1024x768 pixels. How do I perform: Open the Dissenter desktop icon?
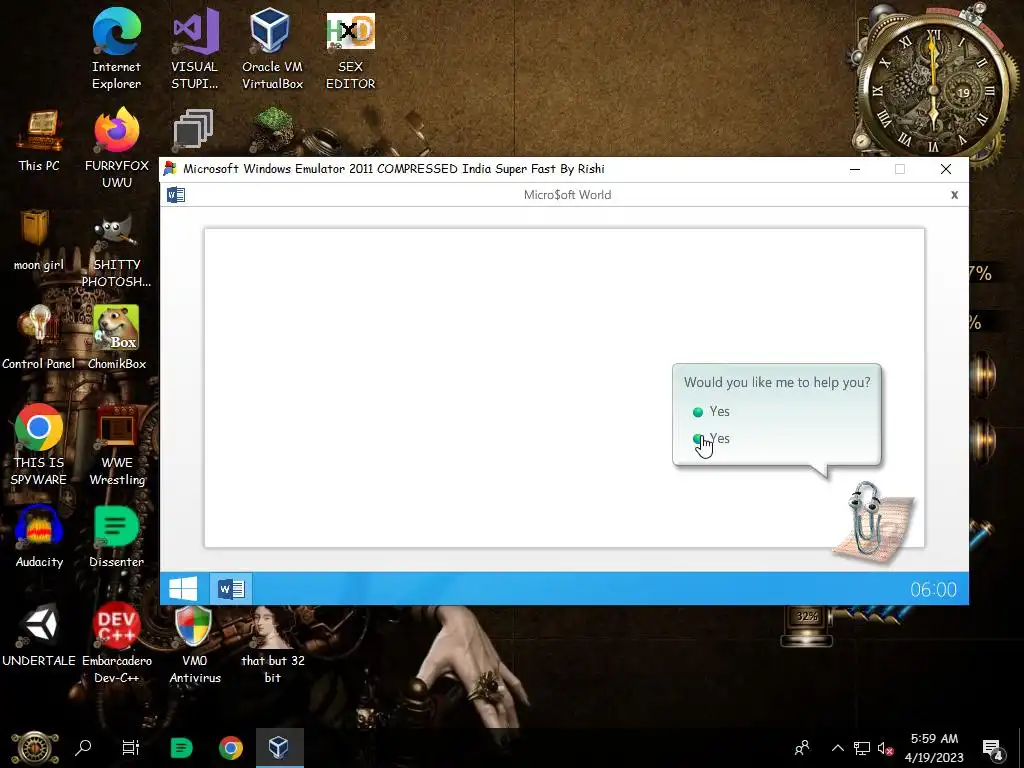click(117, 537)
